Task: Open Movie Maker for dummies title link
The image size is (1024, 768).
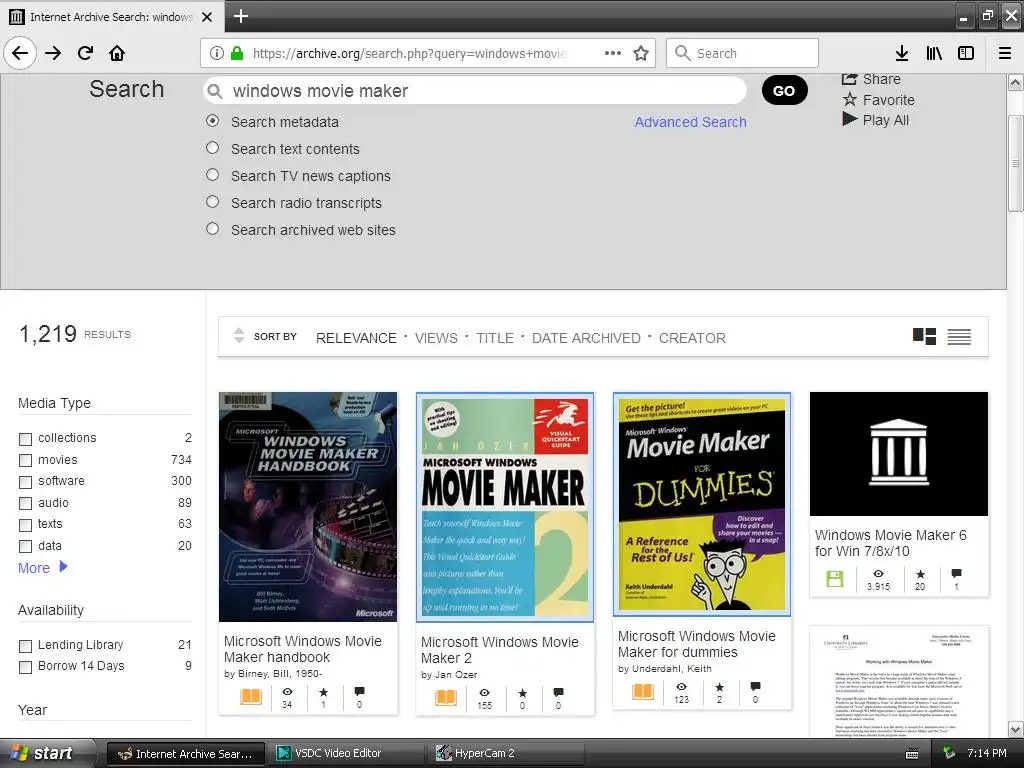Action: (x=697, y=644)
